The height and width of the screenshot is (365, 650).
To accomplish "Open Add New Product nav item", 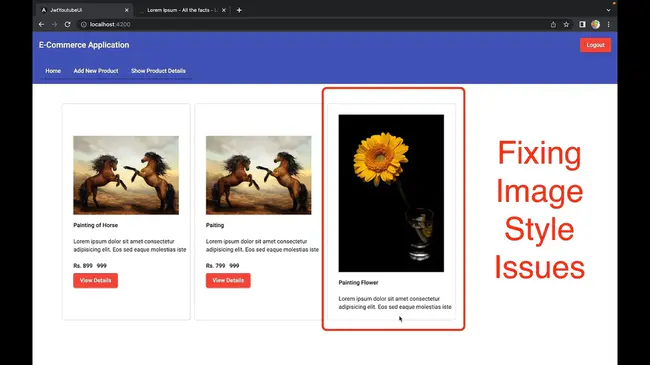I will [96, 71].
